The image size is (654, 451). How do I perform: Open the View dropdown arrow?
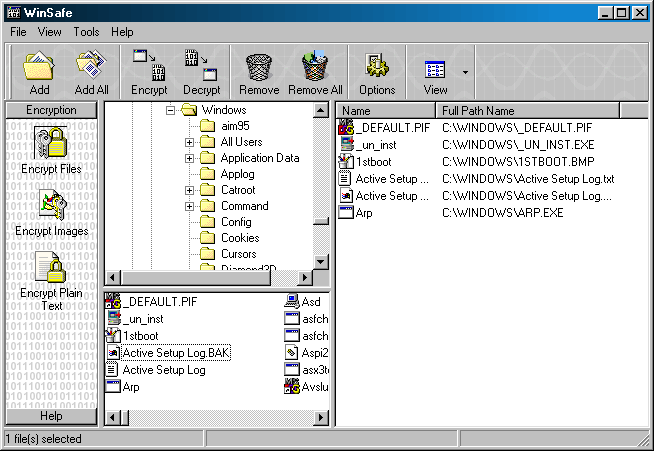pos(465,72)
